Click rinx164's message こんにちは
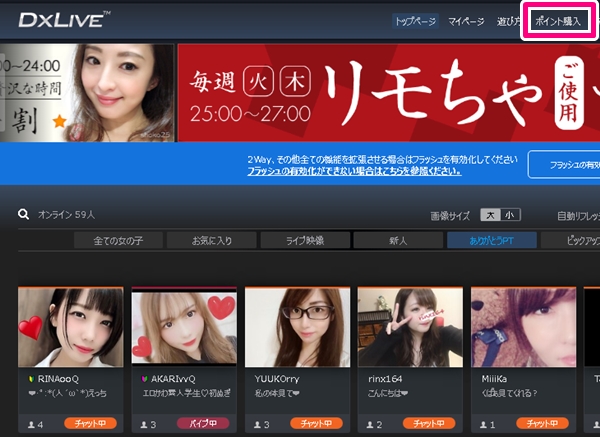 coord(388,393)
